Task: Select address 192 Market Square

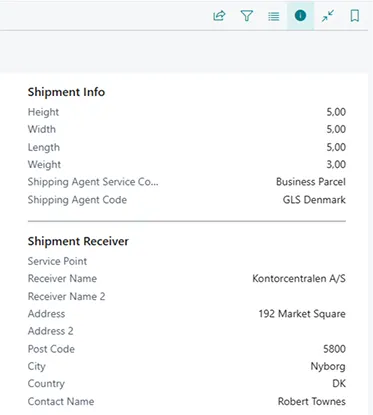Action: point(302,314)
